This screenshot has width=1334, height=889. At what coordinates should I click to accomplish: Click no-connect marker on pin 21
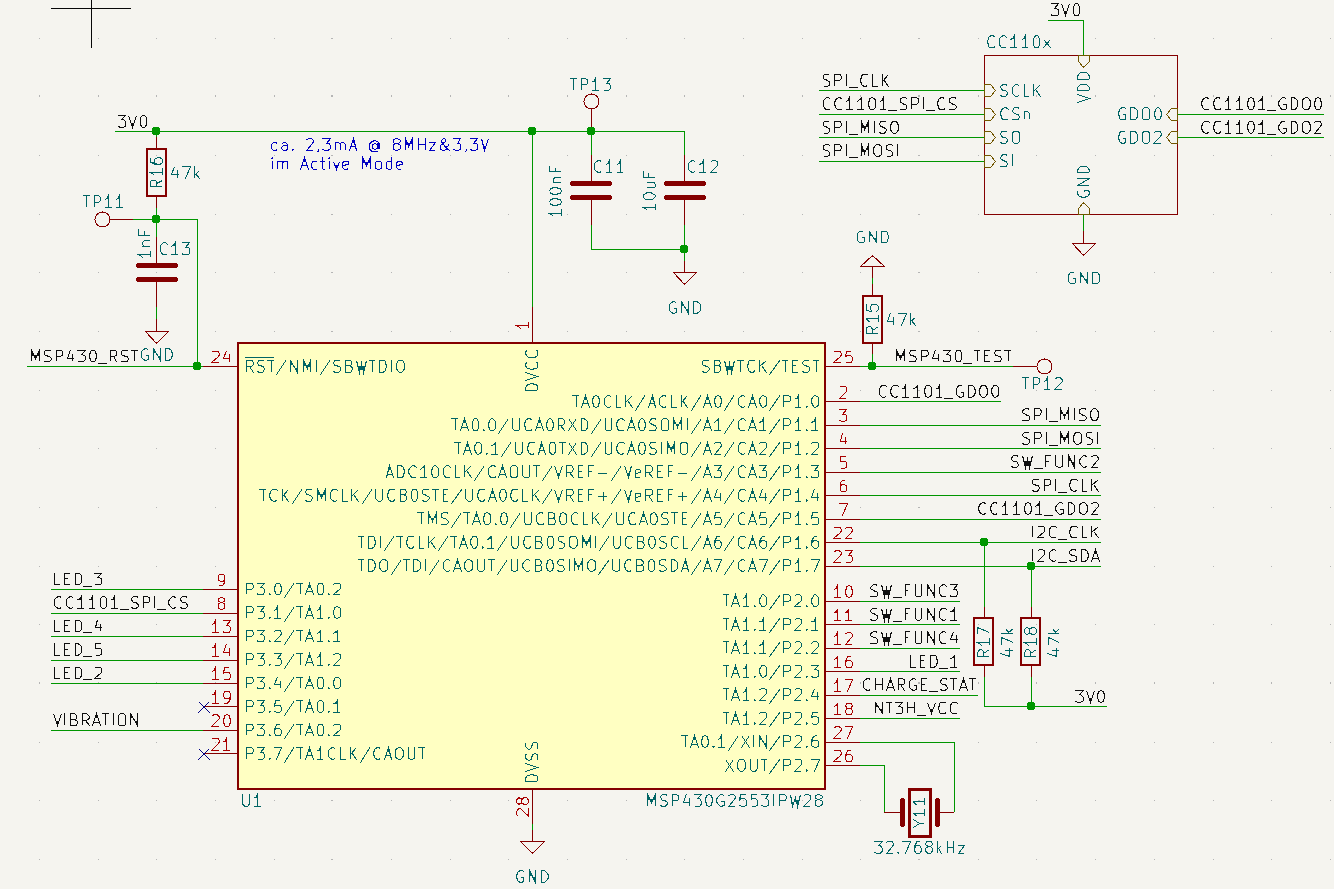(x=204, y=754)
